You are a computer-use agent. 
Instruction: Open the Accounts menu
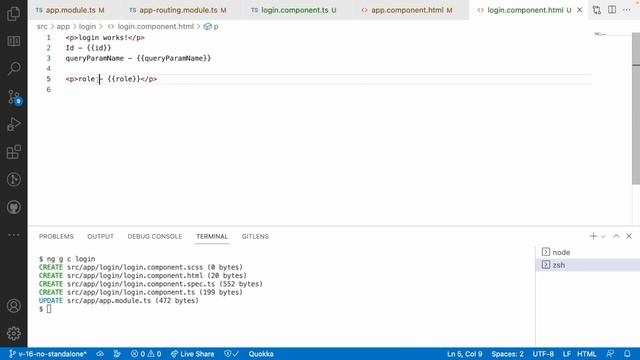click(13, 306)
